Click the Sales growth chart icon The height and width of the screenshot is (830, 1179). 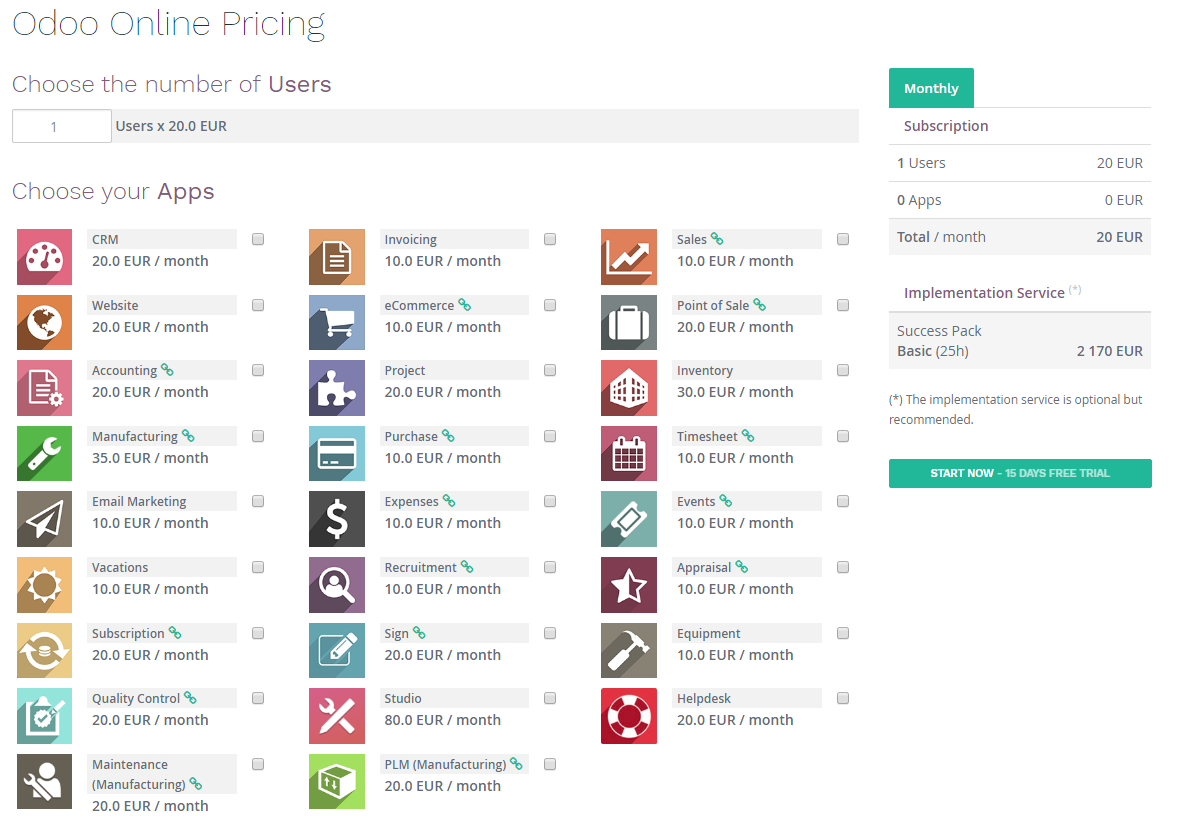[629, 257]
